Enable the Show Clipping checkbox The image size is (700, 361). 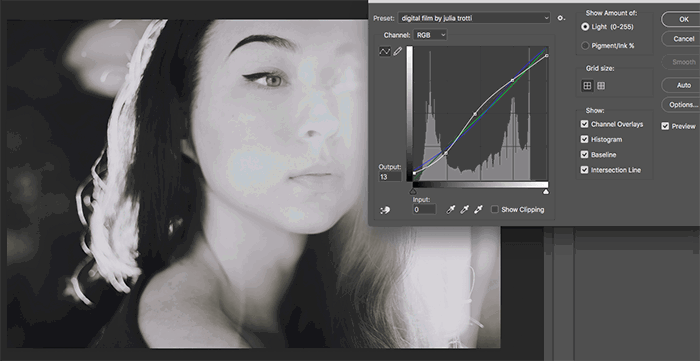(x=495, y=209)
